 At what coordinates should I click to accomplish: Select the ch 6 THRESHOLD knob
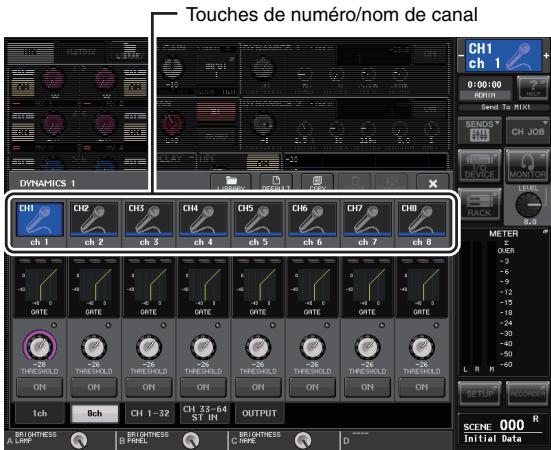point(313,347)
